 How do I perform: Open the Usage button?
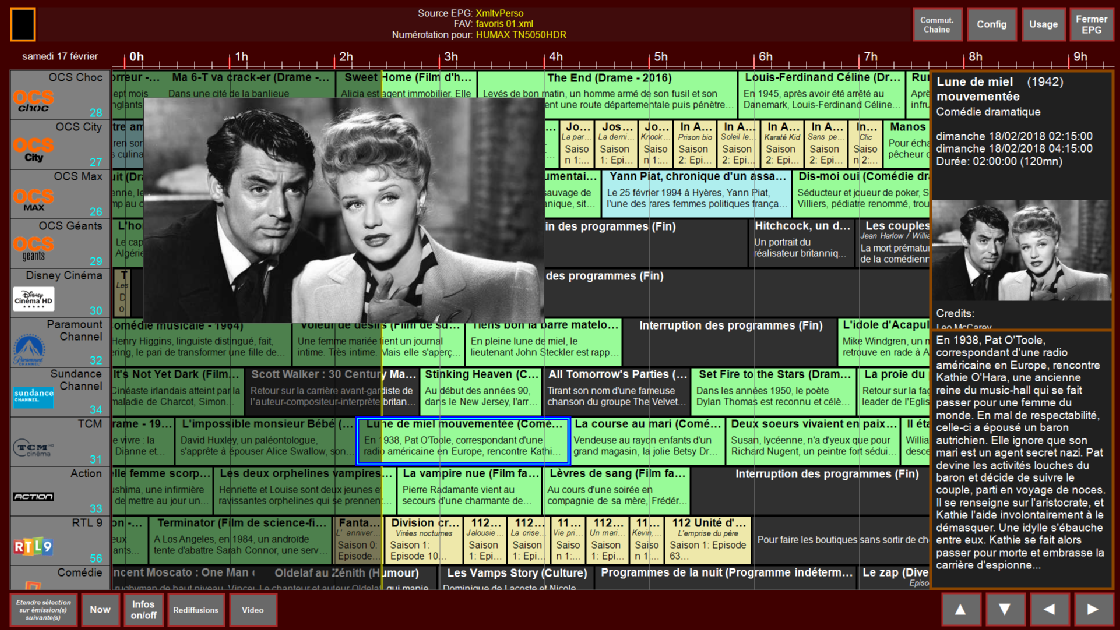tap(1044, 25)
